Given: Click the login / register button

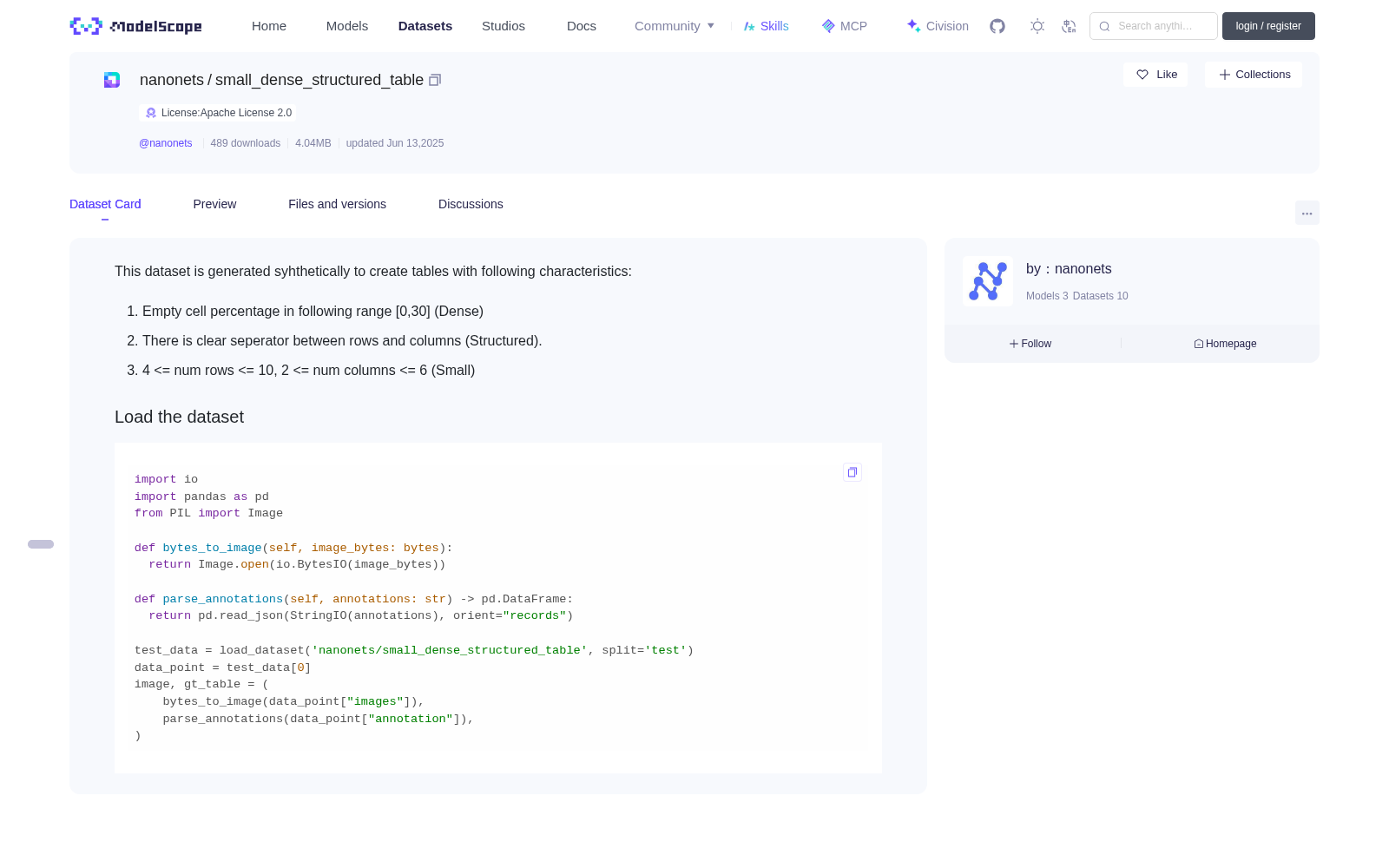Looking at the screenshot, I should pyautogui.click(x=1268, y=26).
